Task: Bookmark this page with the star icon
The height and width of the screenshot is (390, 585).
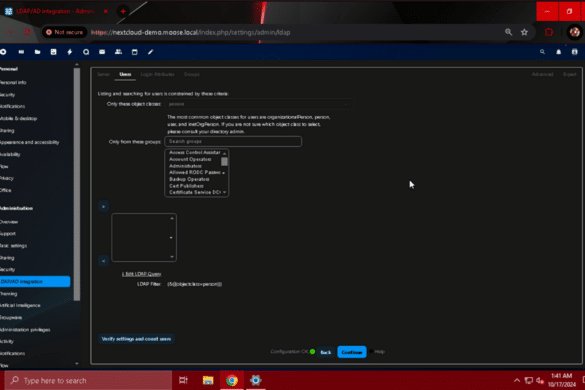Action: (524, 32)
